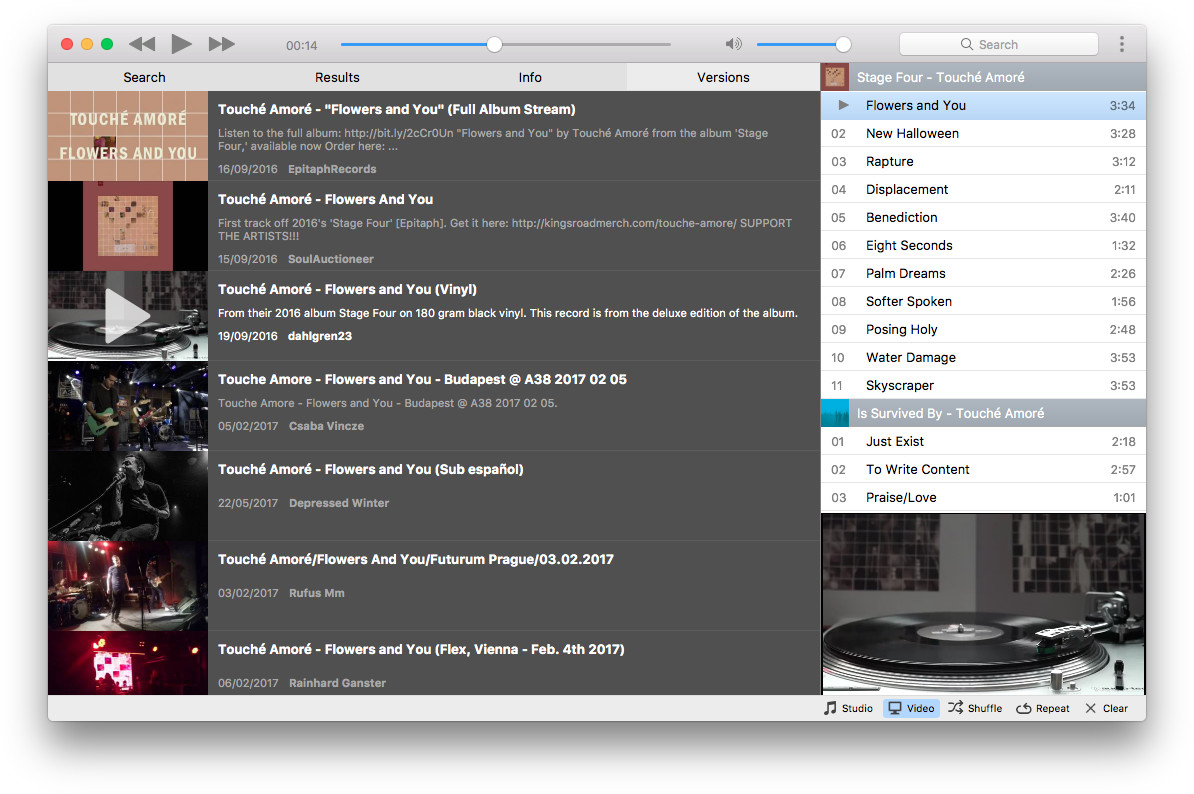Open the Futurum Prague video thumbnail

pos(128,585)
